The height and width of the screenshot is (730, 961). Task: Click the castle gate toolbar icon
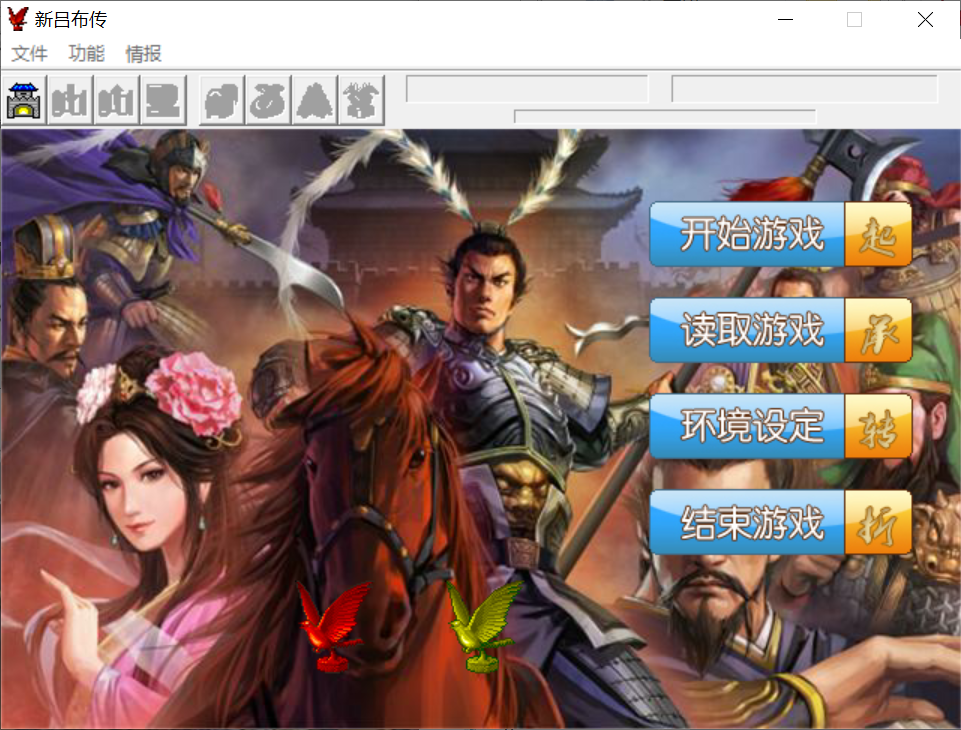[23, 101]
